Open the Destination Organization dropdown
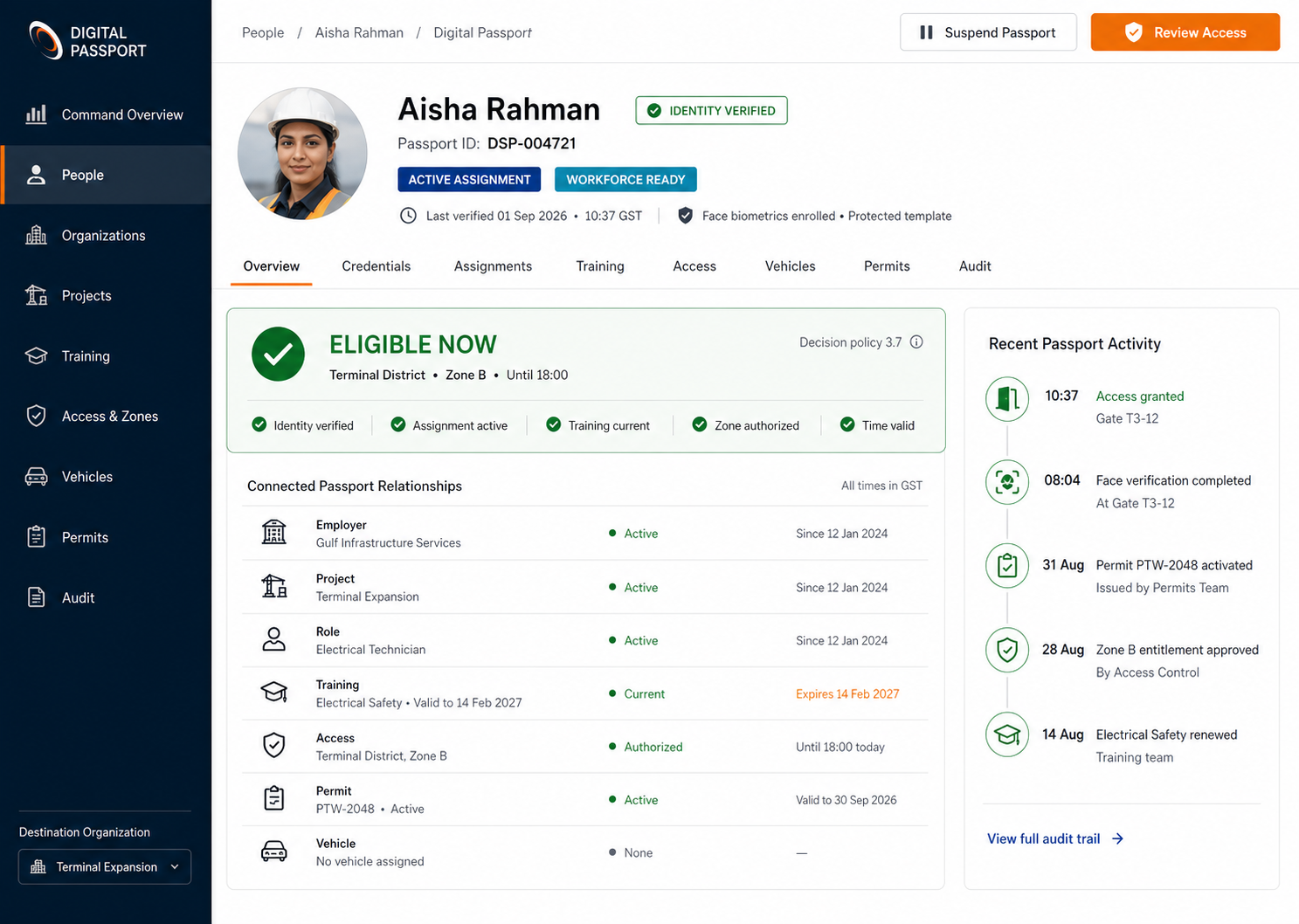 coord(105,866)
